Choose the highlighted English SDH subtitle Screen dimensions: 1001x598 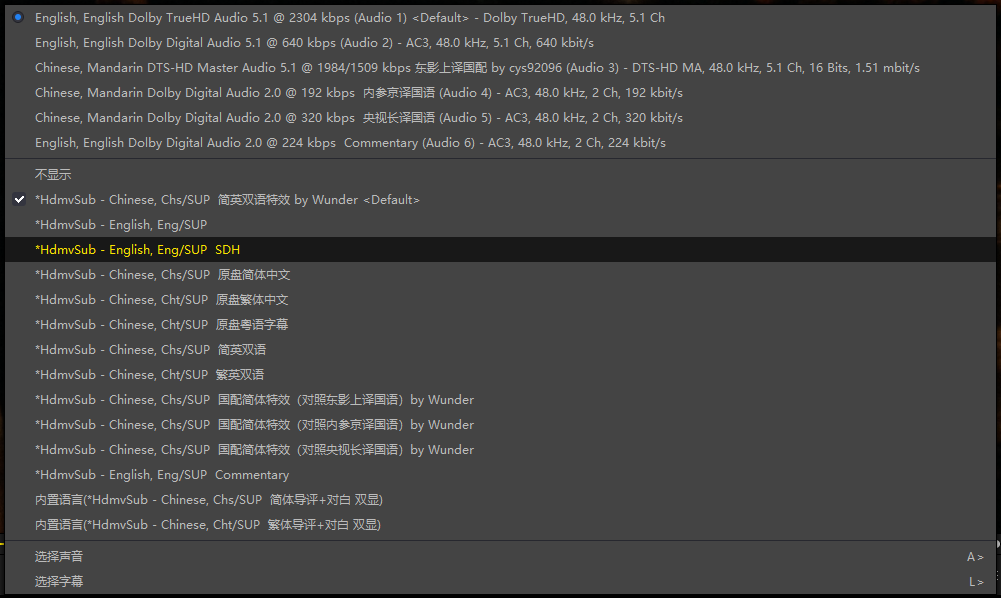(x=138, y=250)
